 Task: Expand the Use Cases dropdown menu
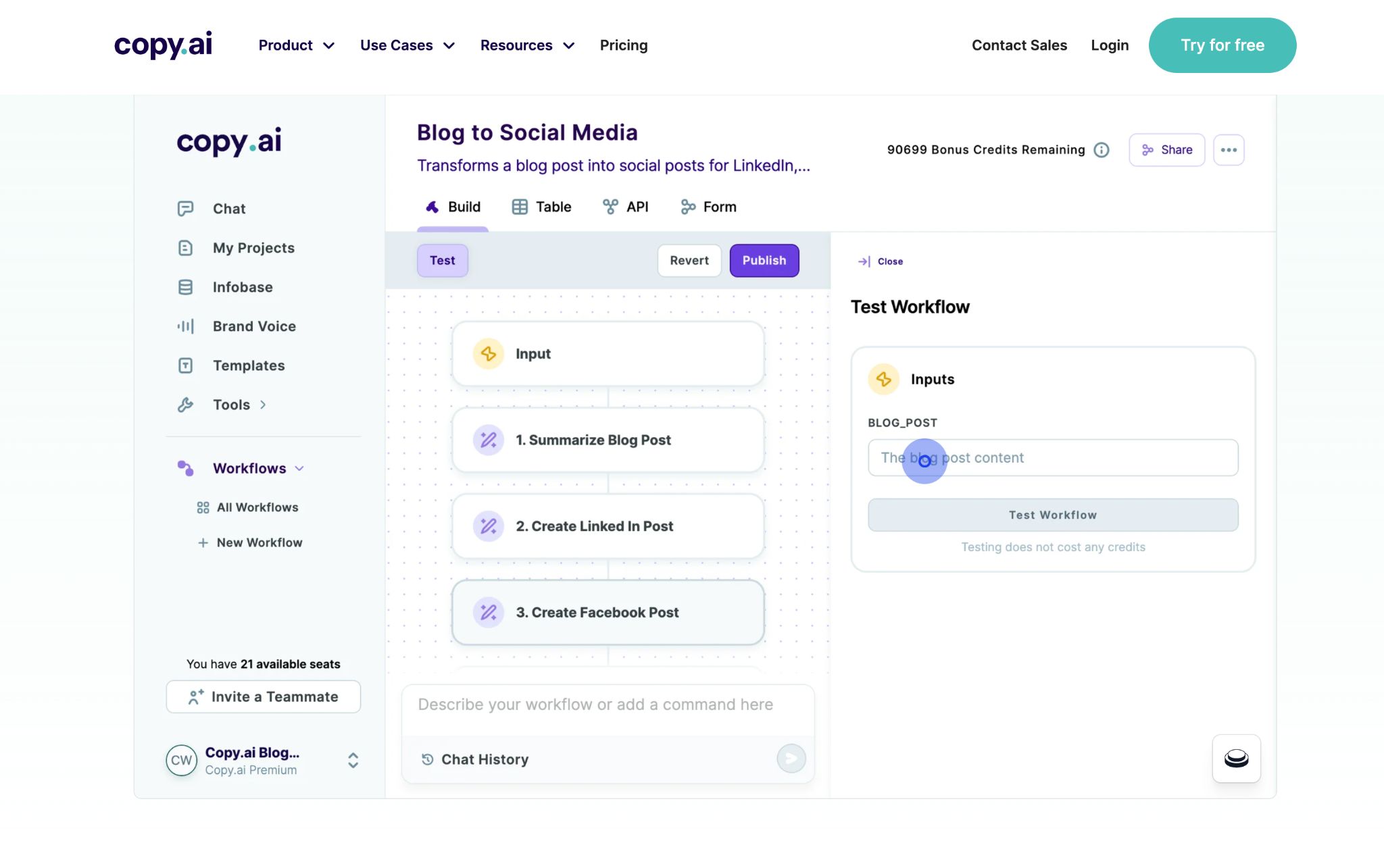(x=407, y=45)
